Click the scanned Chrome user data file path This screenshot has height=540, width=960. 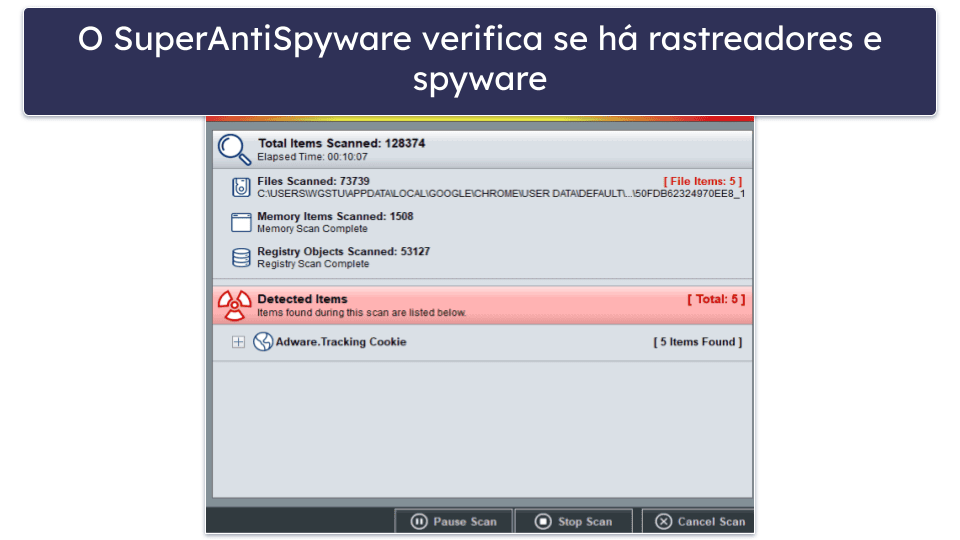pos(501,193)
